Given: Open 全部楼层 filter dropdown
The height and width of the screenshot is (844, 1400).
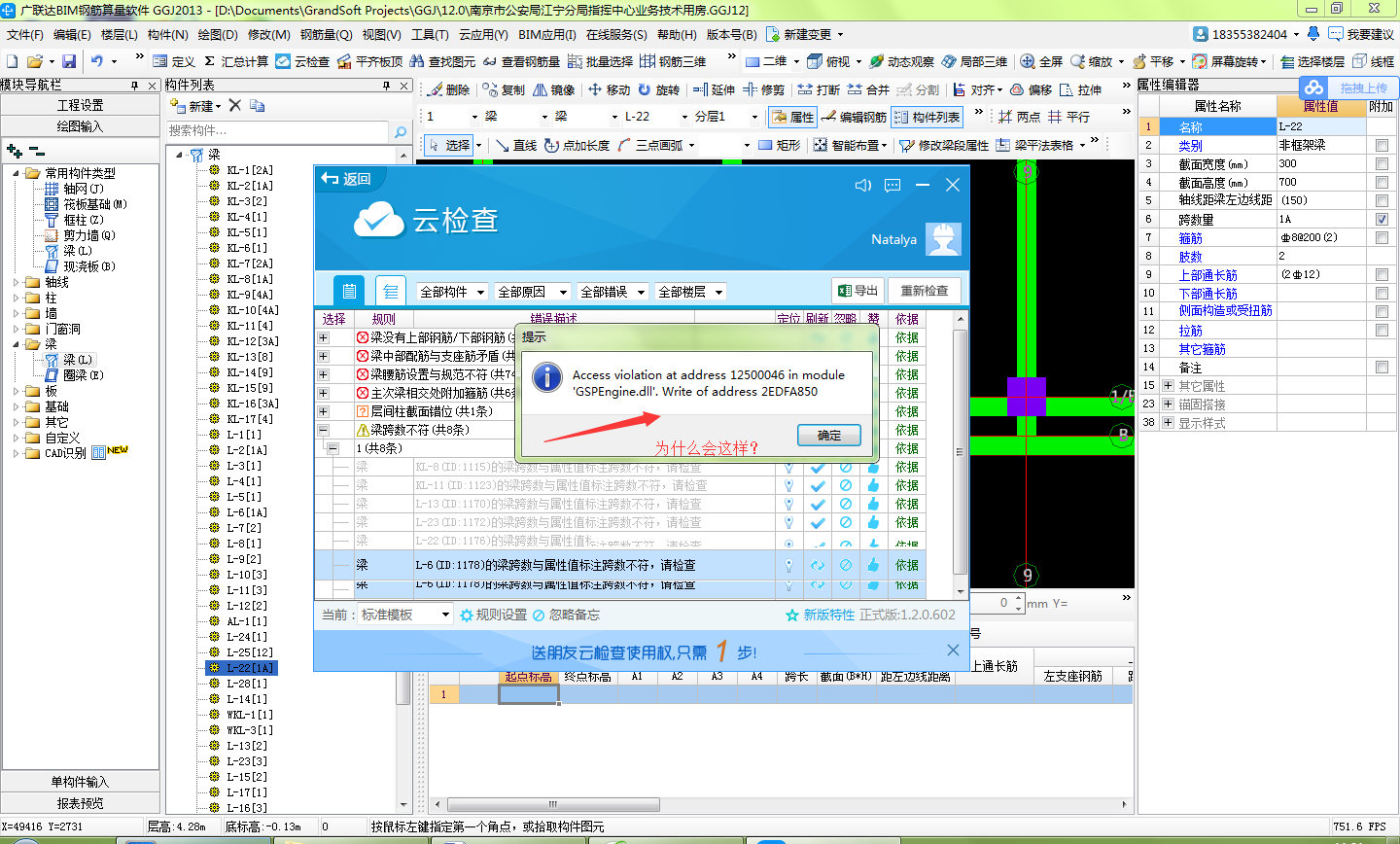Looking at the screenshot, I should click(690, 292).
